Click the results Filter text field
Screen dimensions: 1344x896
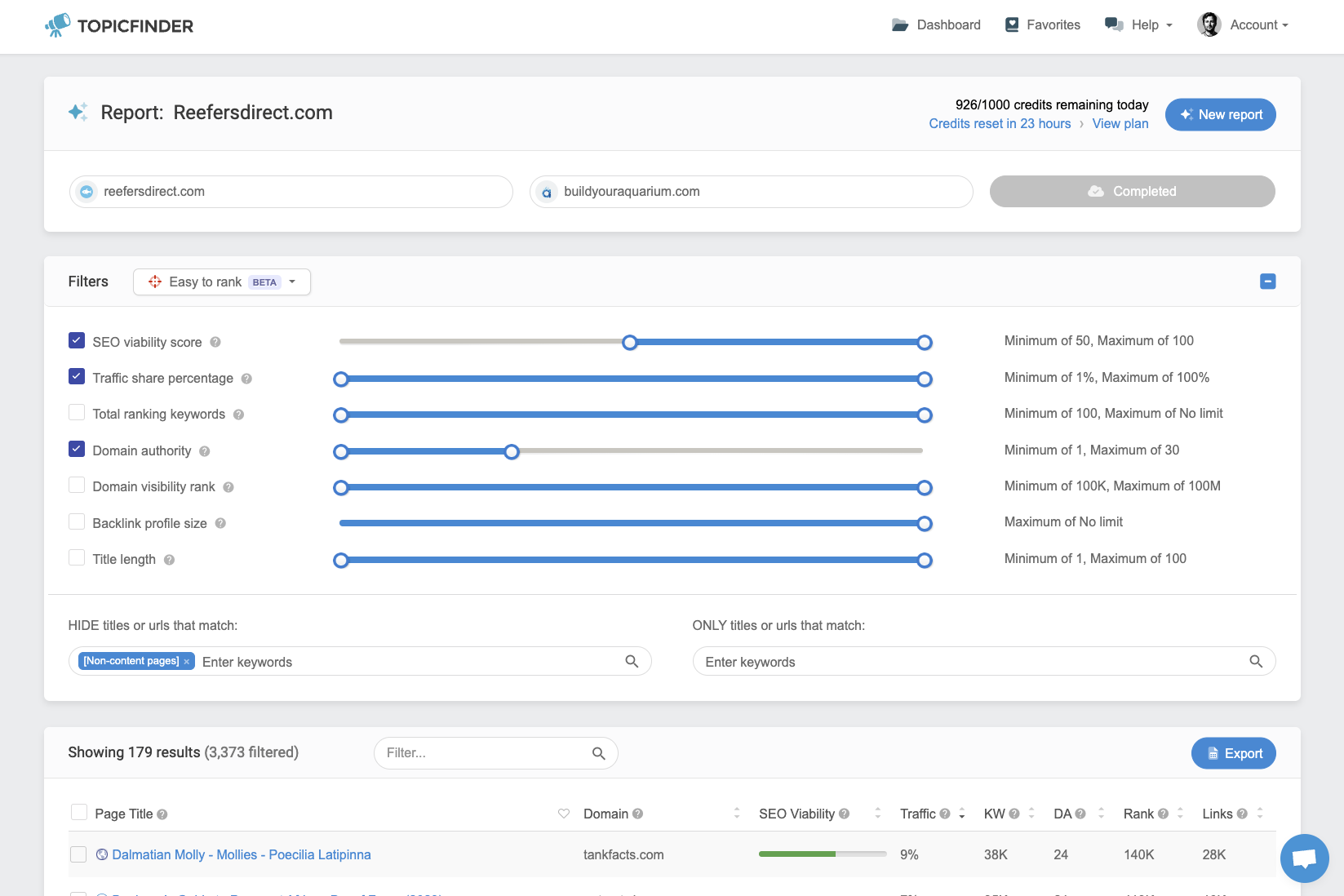[x=496, y=753]
